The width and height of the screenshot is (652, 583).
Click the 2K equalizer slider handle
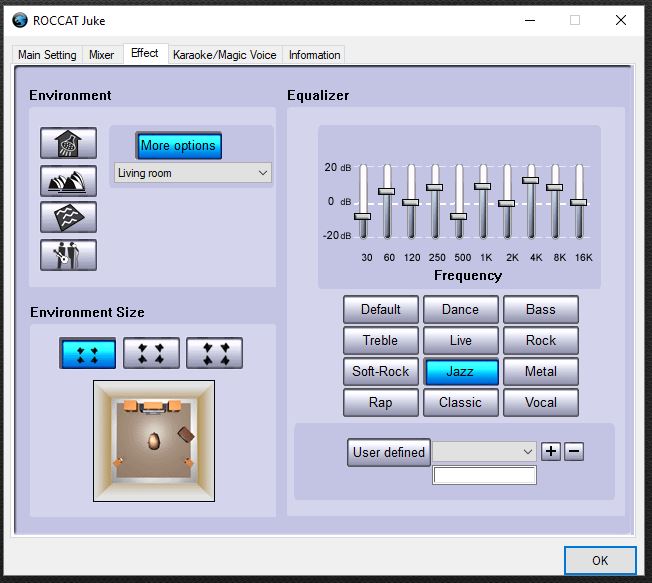[x=507, y=203]
